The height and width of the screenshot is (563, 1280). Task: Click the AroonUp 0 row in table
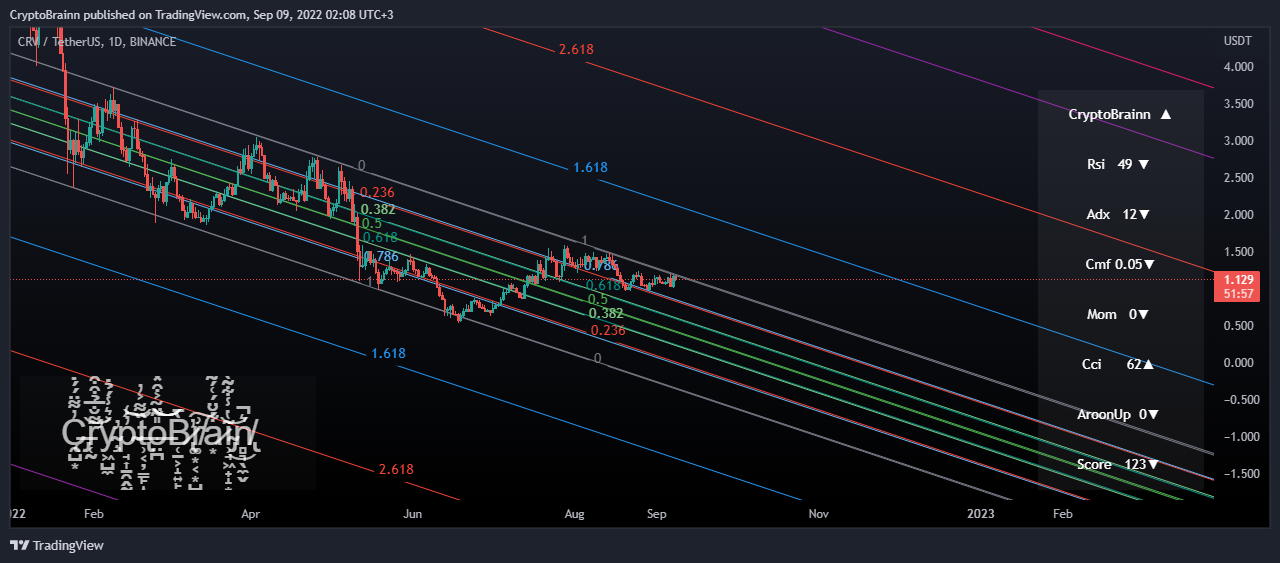[x=1118, y=415]
